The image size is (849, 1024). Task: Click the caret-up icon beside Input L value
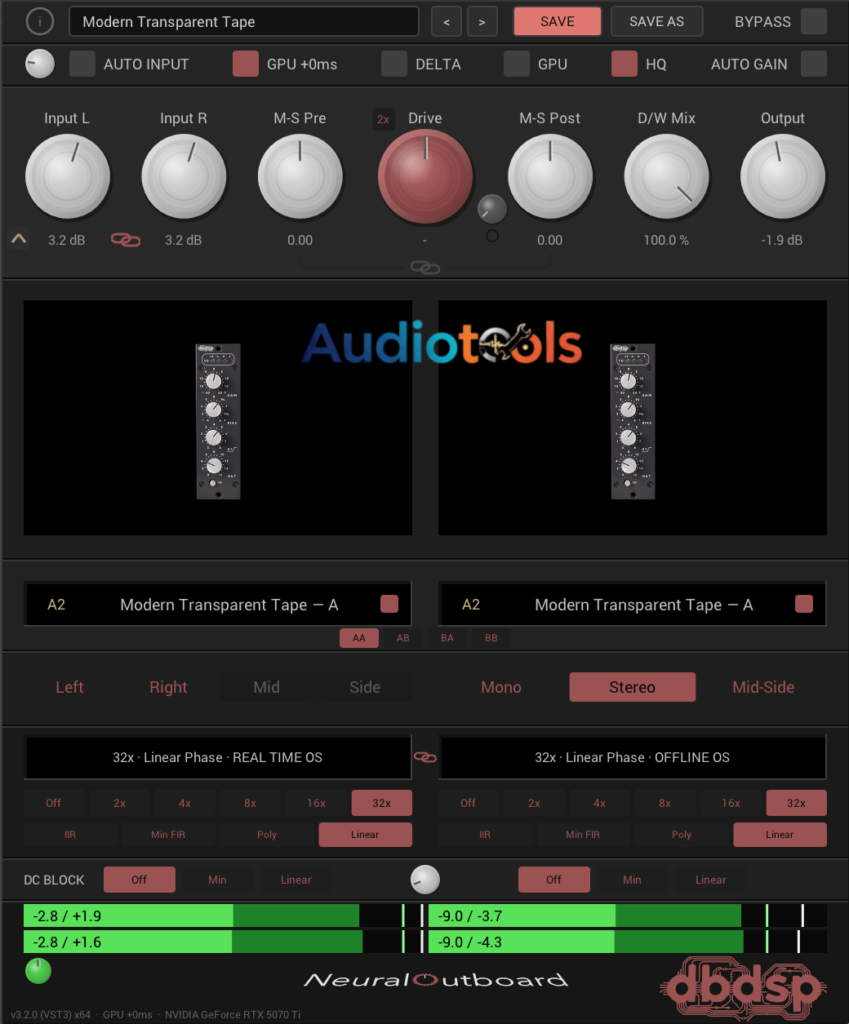pos(19,239)
